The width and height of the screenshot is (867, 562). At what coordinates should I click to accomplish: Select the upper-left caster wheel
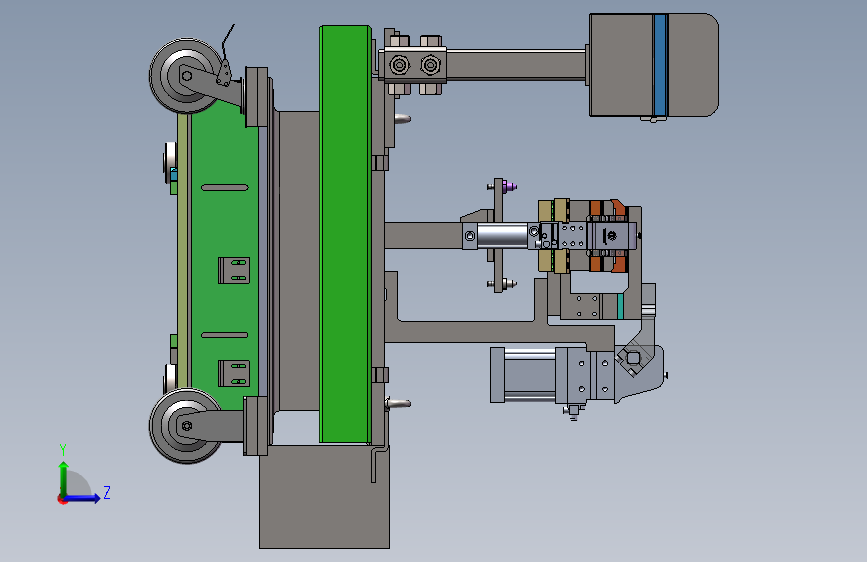click(186, 76)
